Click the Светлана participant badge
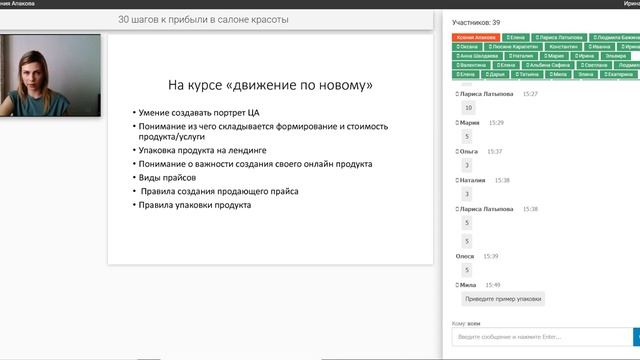This screenshot has height=360, width=640. tap(594, 65)
